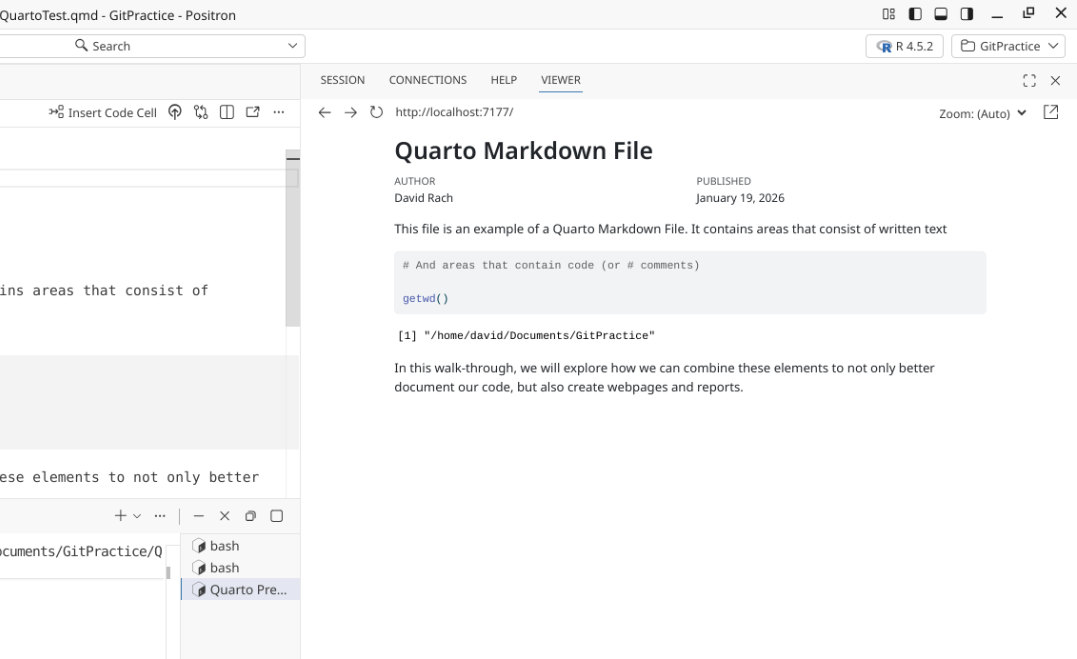The image size is (1077, 659).
Task: Click the publish upload arrow icon in editor toolbar
Action: click(175, 112)
